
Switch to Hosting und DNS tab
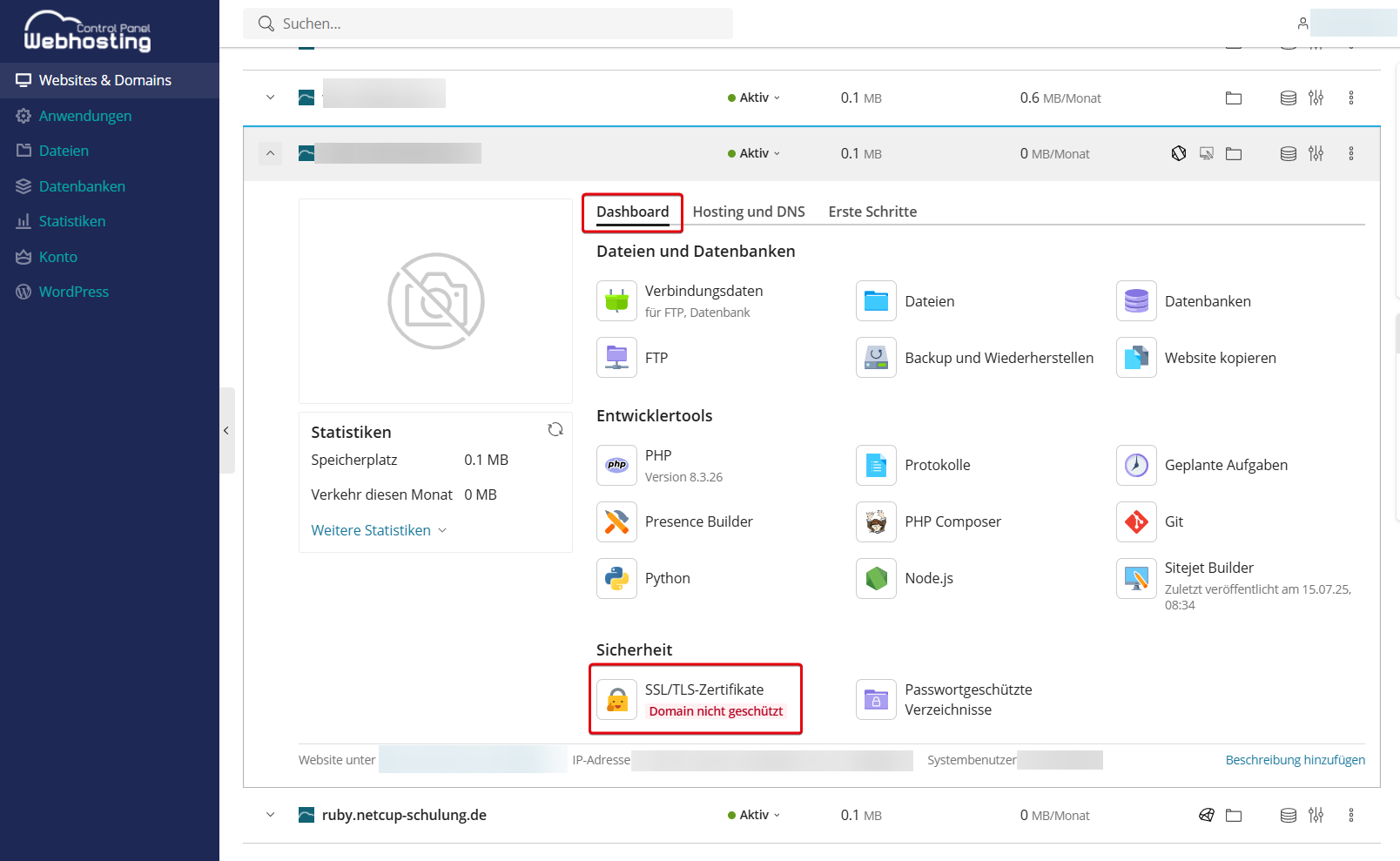(x=748, y=212)
